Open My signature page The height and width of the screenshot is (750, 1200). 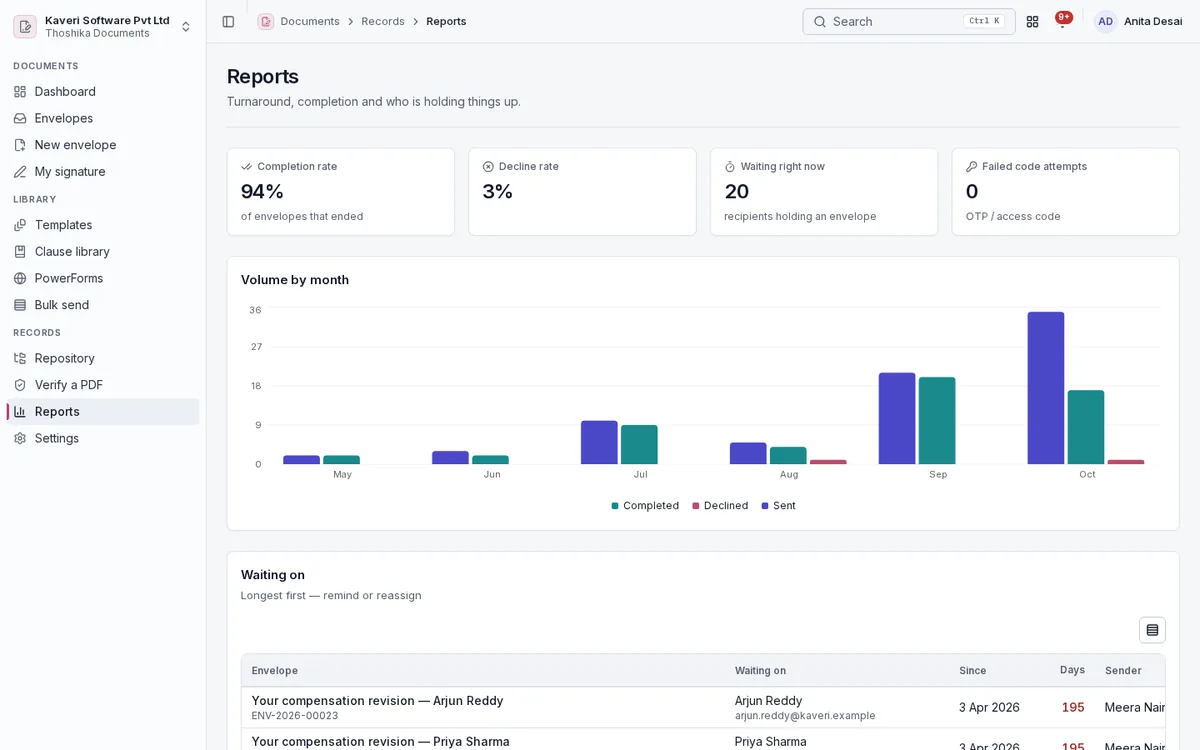tap(102, 171)
